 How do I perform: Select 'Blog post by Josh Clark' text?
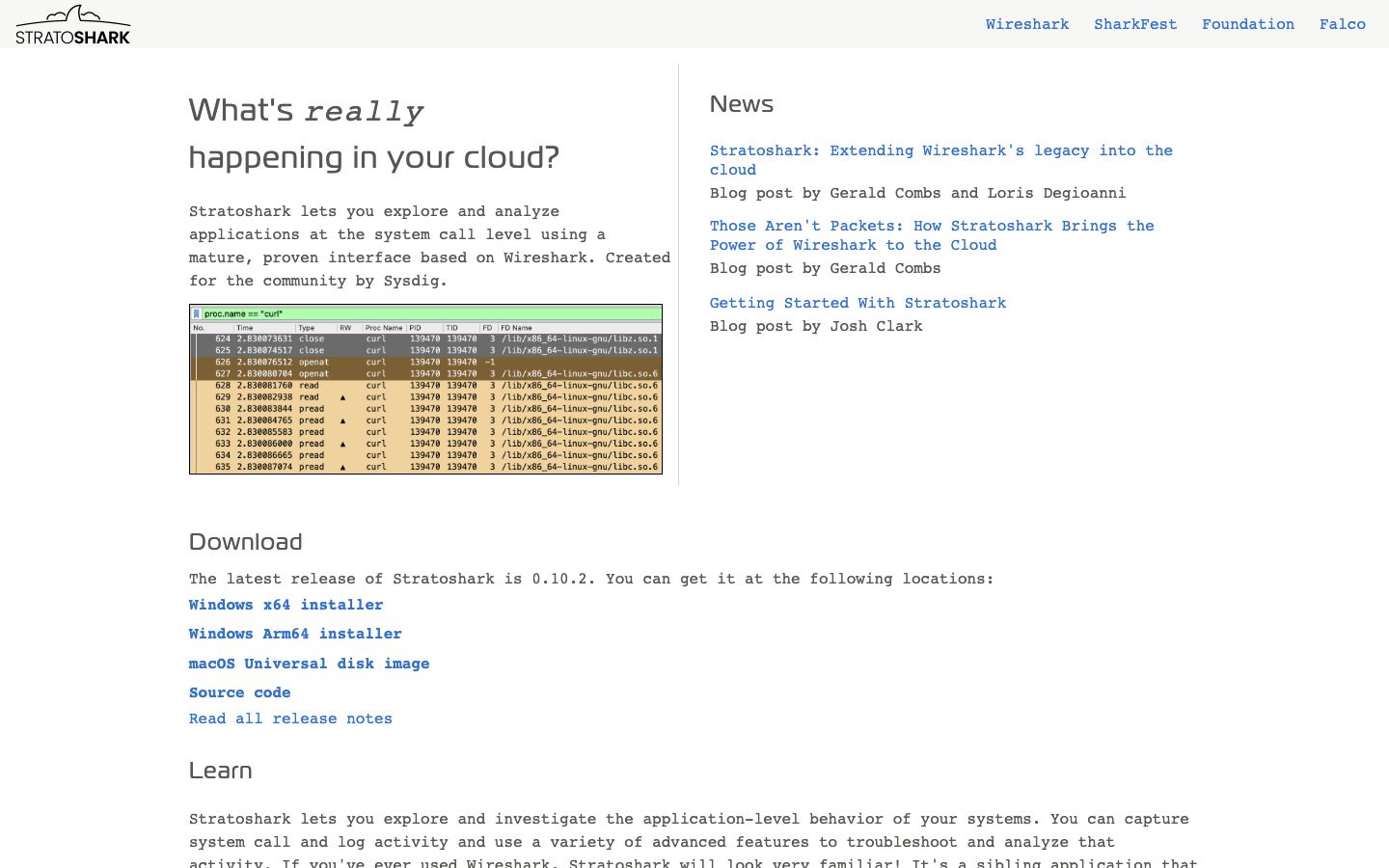pyautogui.click(x=816, y=326)
